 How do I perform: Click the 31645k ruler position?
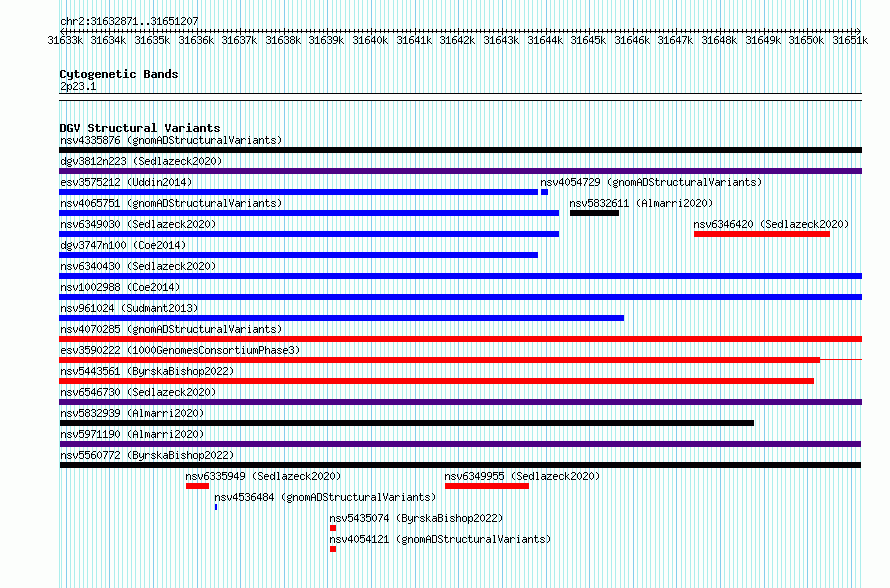588,40
